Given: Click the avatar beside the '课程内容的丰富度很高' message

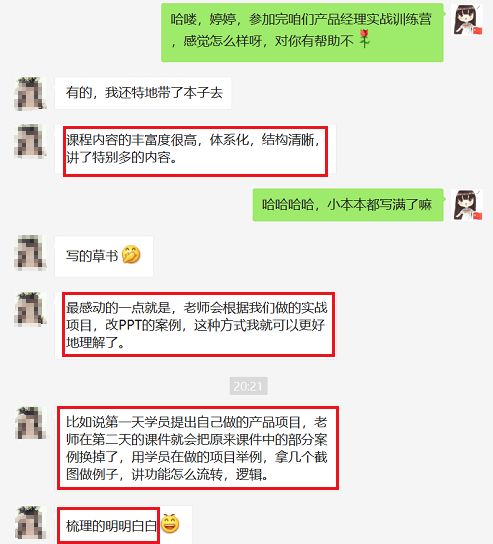Looking at the screenshot, I should tap(30, 141).
